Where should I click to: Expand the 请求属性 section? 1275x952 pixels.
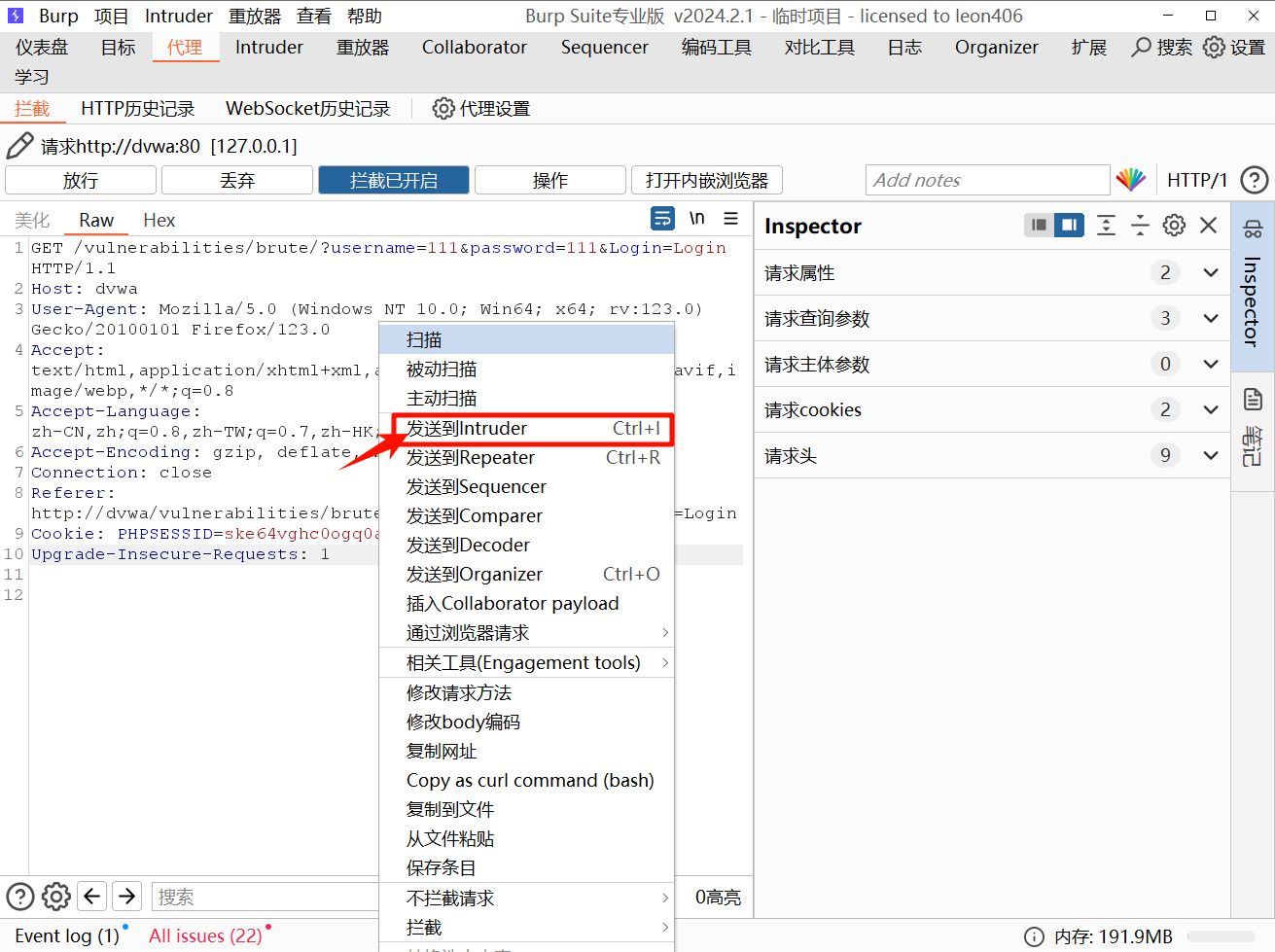point(993,272)
